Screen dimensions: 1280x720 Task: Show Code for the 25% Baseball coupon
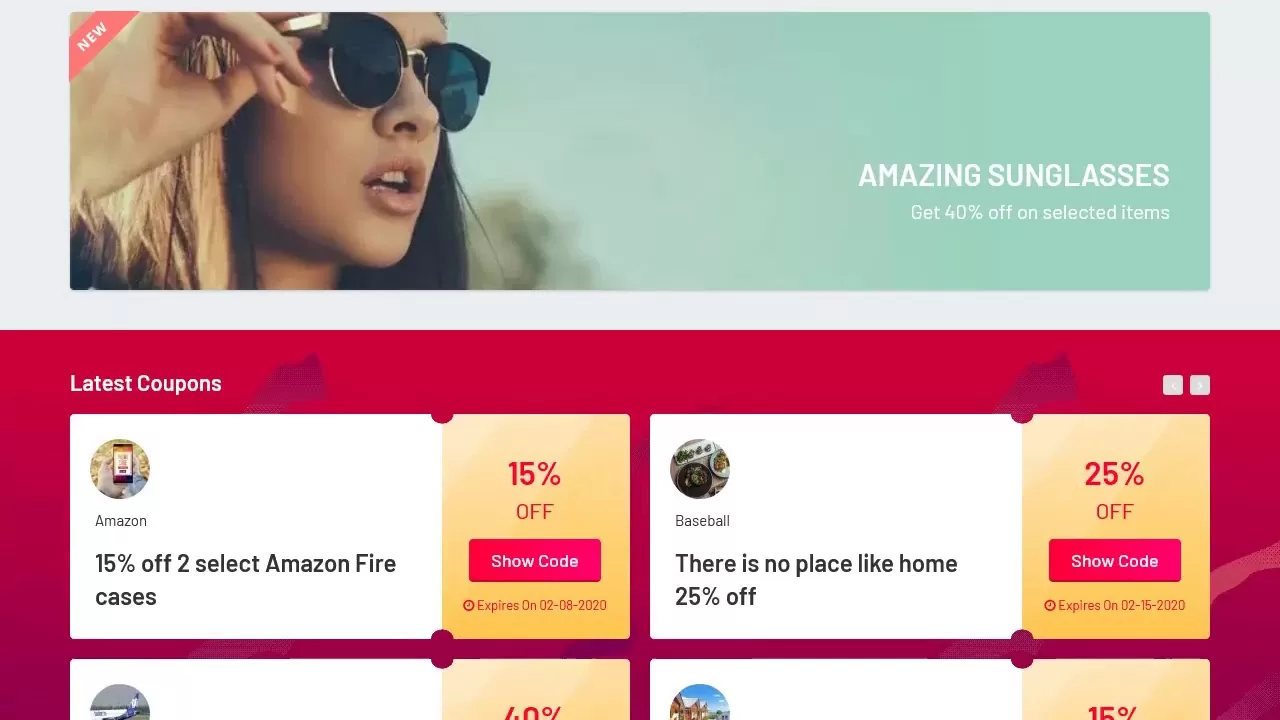(1115, 561)
